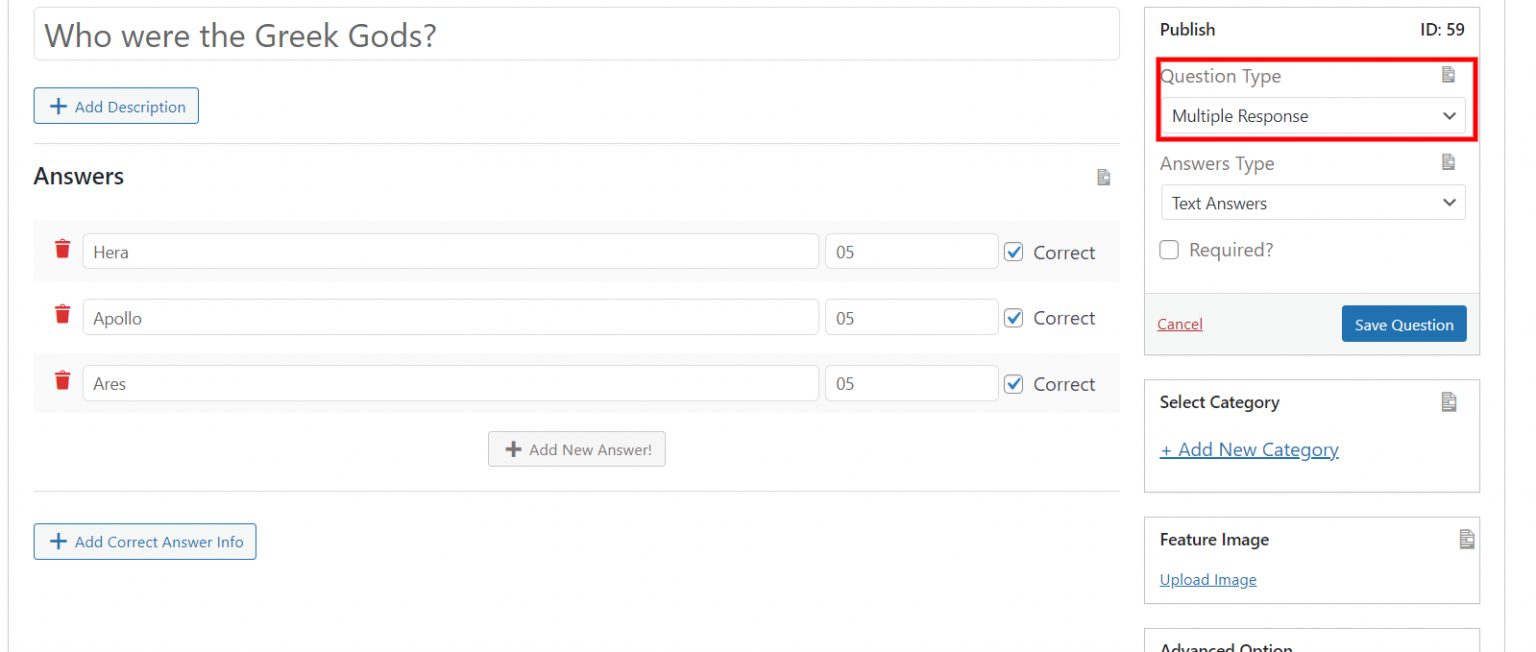Click the Upload Image link
The image size is (1536, 652).
[x=1207, y=580]
